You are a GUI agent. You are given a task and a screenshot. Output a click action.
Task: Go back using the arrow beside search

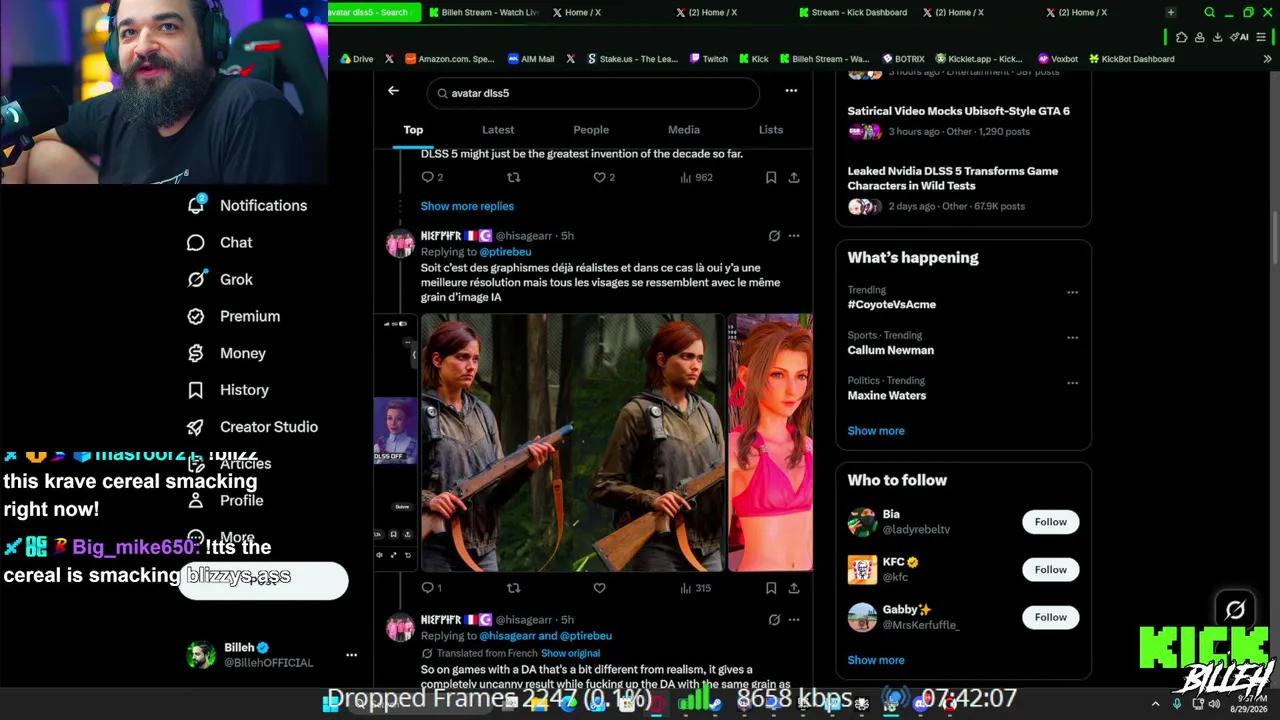(x=393, y=91)
